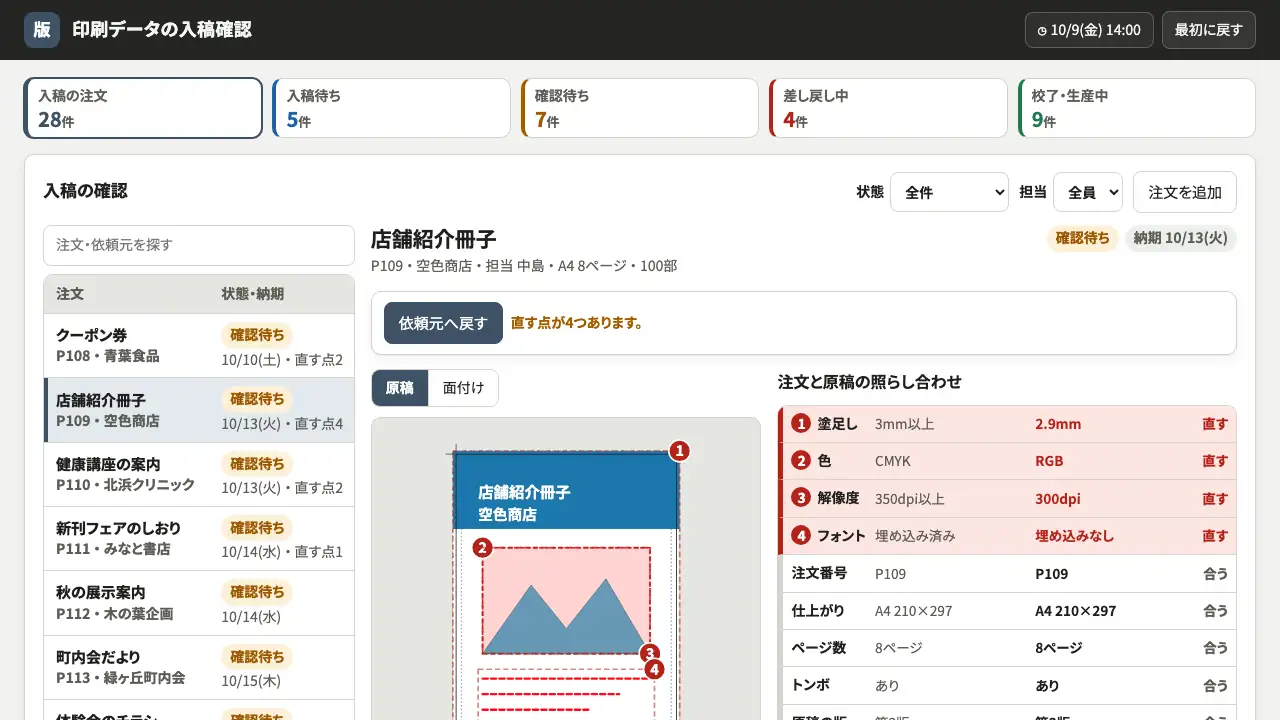Open the 状態 filter dropdown

point(949,192)
